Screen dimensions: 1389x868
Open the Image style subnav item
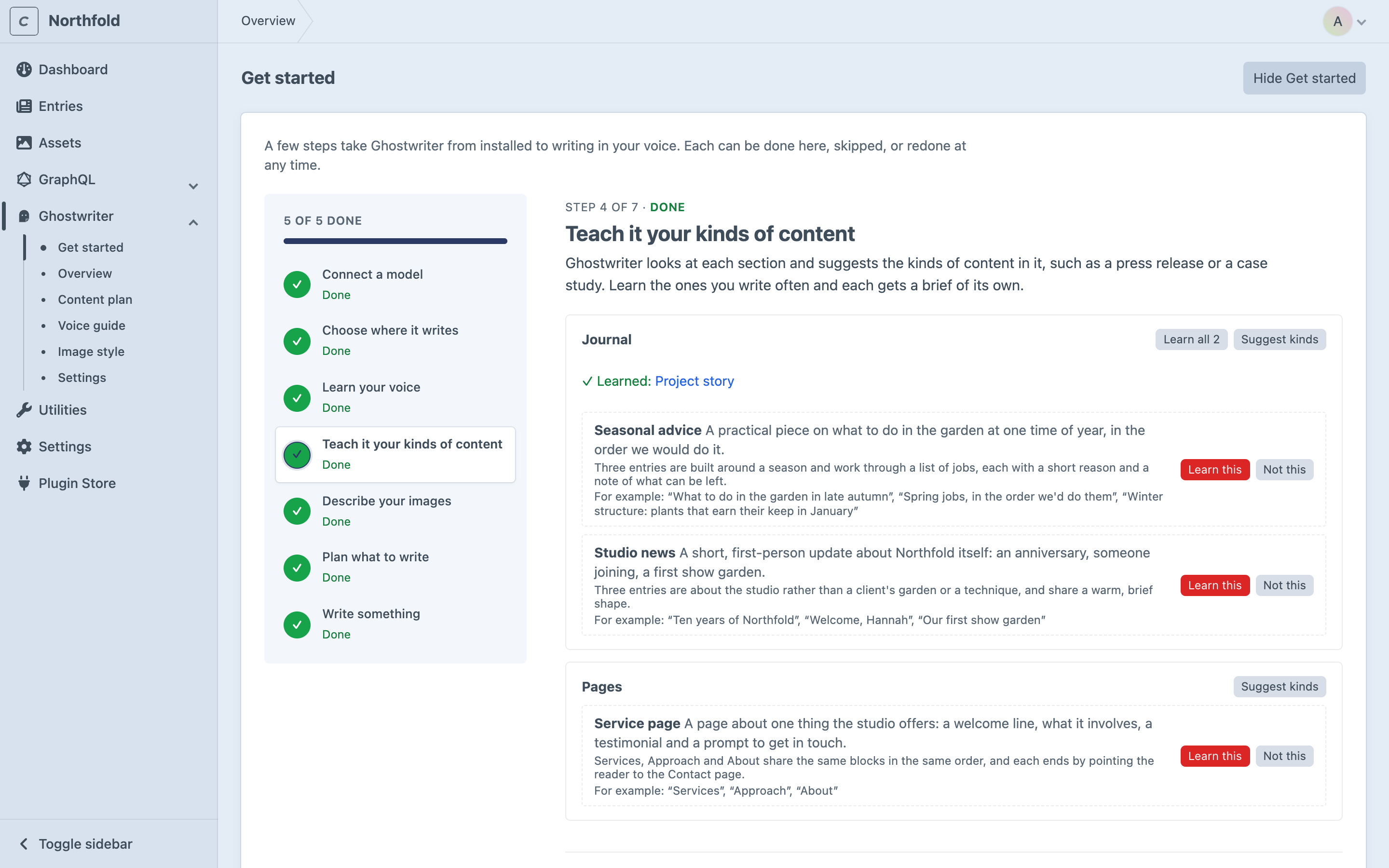coord(91,352)
